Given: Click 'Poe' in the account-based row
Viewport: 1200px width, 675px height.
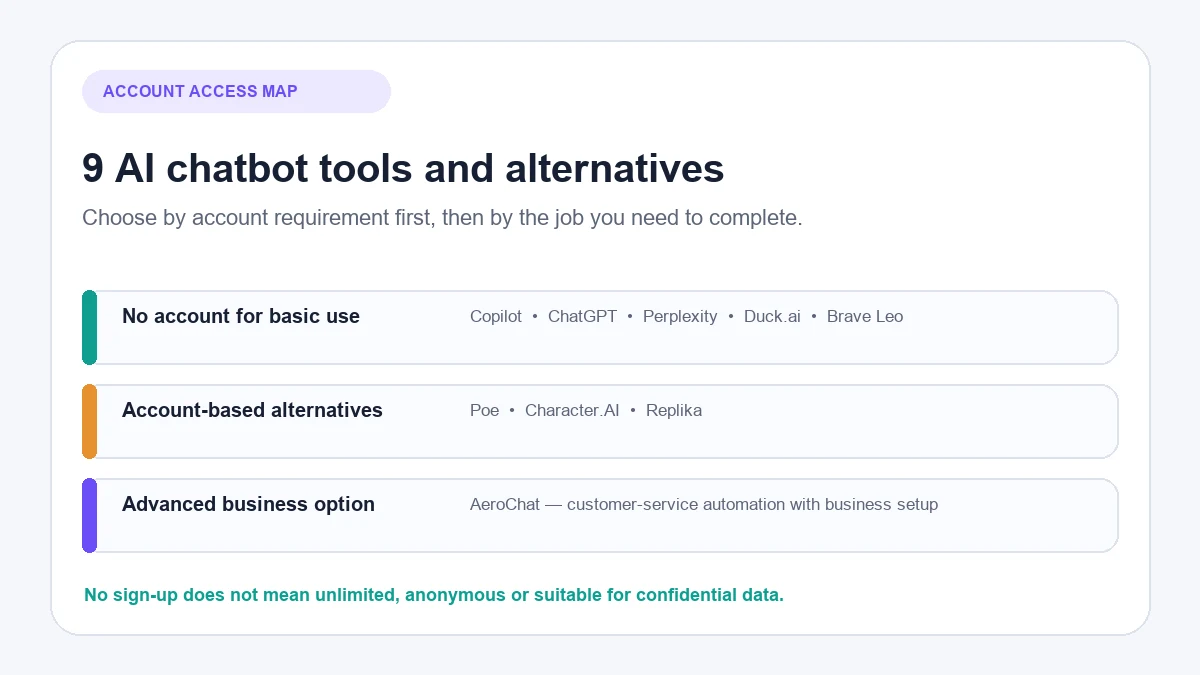Looking at the screenshot, I should [484, 410].
